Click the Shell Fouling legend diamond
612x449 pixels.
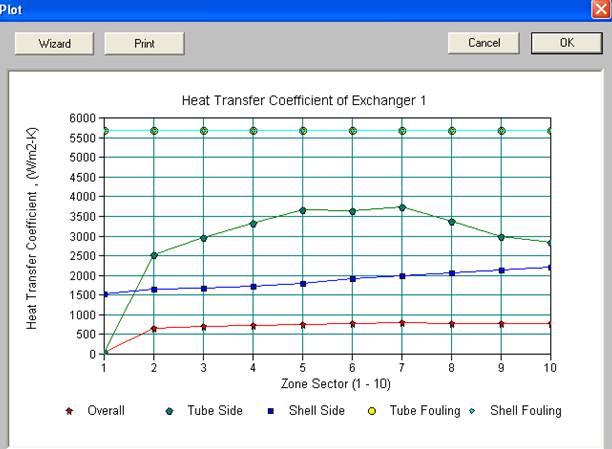pos(472,411)
